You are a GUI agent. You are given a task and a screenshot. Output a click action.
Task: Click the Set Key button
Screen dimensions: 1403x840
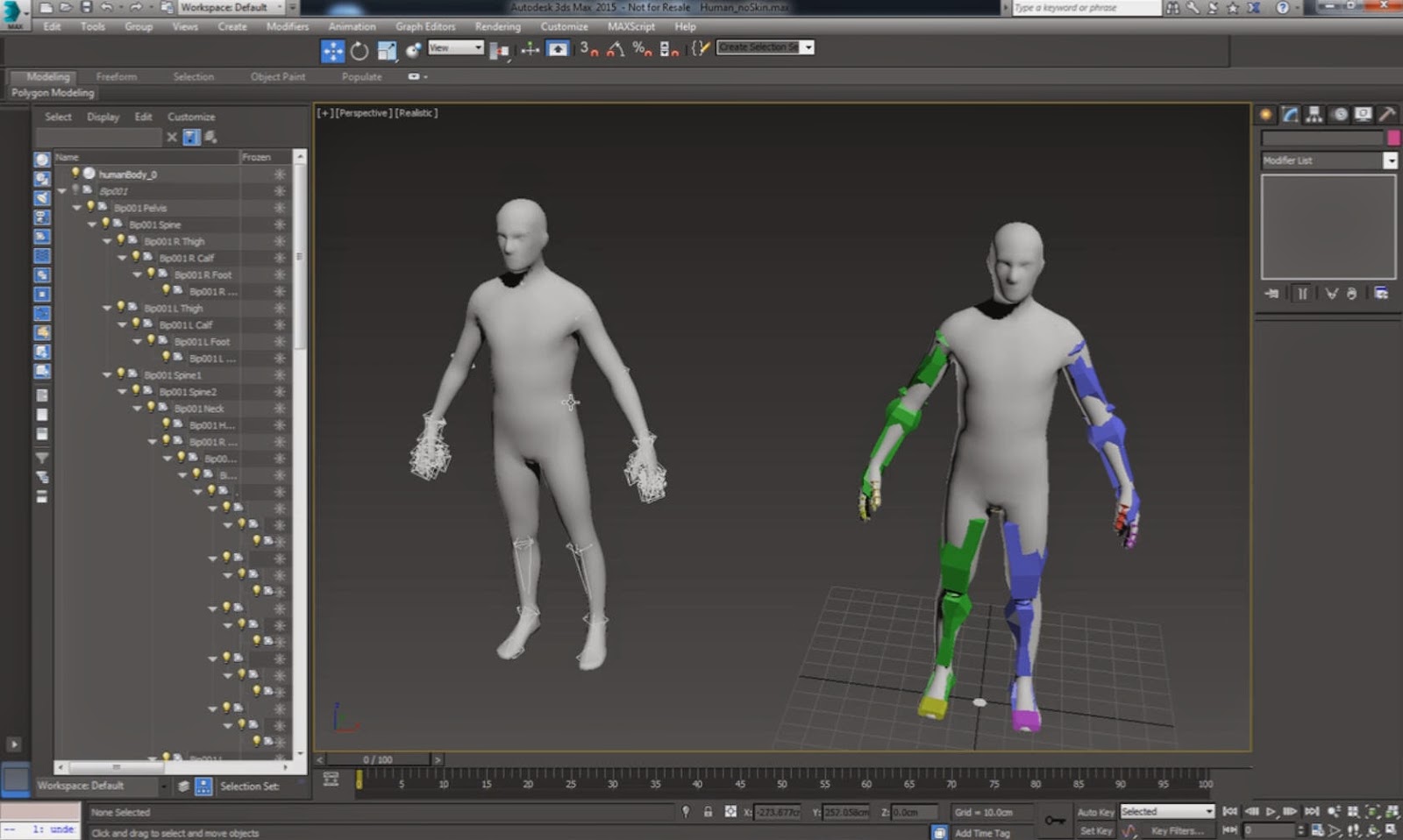[x=1095, y=830]
